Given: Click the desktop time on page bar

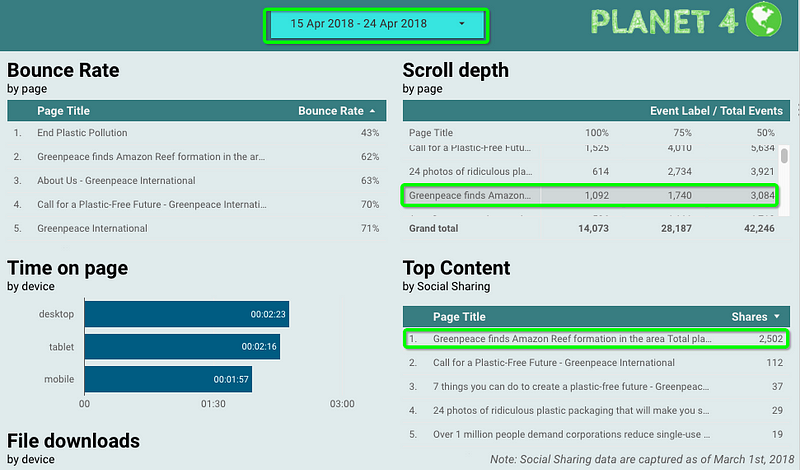Looking at the screenshot, I should [x=187, y=314].
